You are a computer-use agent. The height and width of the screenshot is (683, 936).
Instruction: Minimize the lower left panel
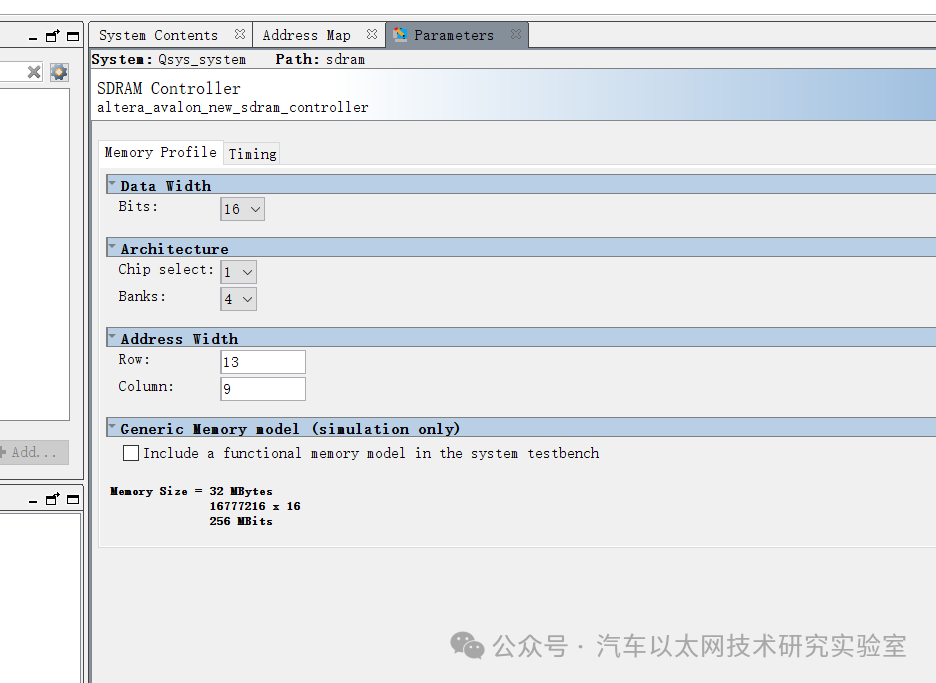pos(33,500)
